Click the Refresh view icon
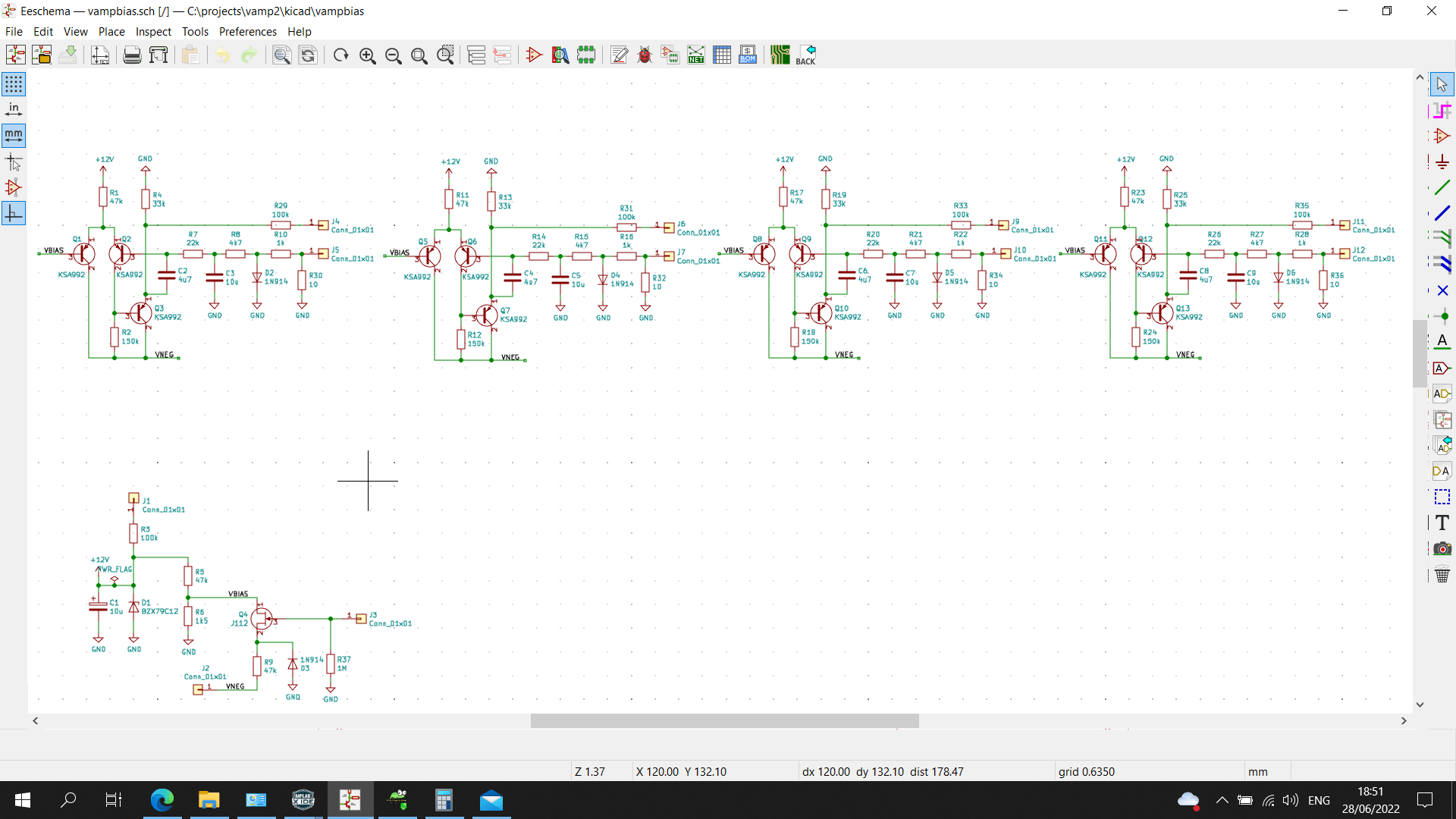 coord(341,55)
